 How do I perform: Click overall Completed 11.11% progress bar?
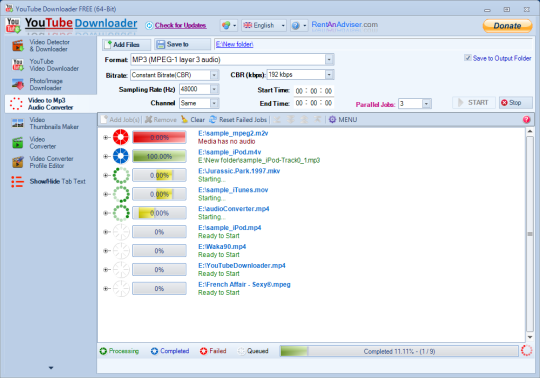(399, 351)
